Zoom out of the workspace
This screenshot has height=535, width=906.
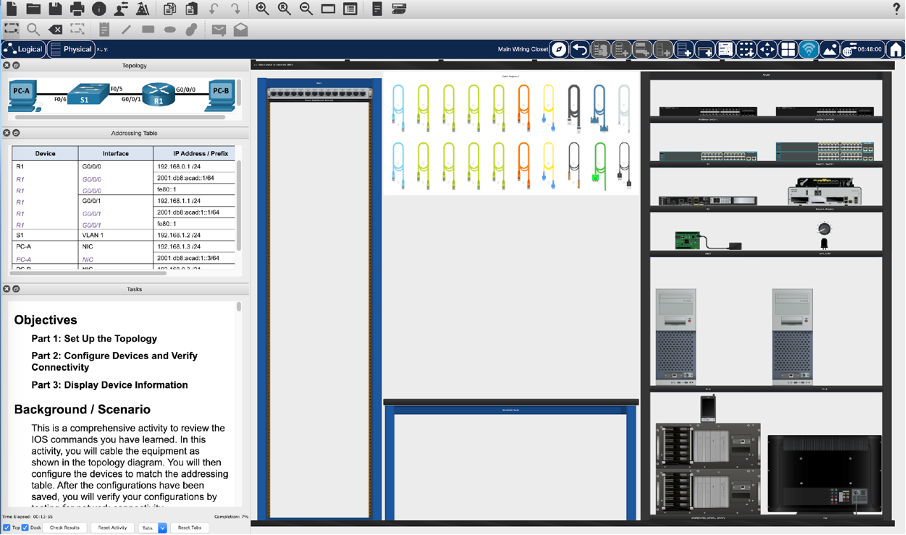click(x=306, y=9)
